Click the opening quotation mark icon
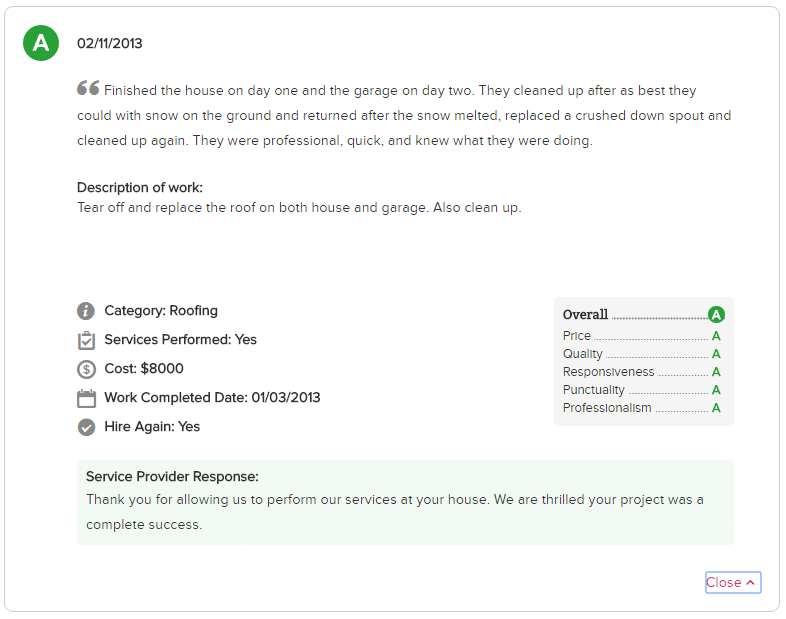786x619 pixels. (x=88, y=88)
